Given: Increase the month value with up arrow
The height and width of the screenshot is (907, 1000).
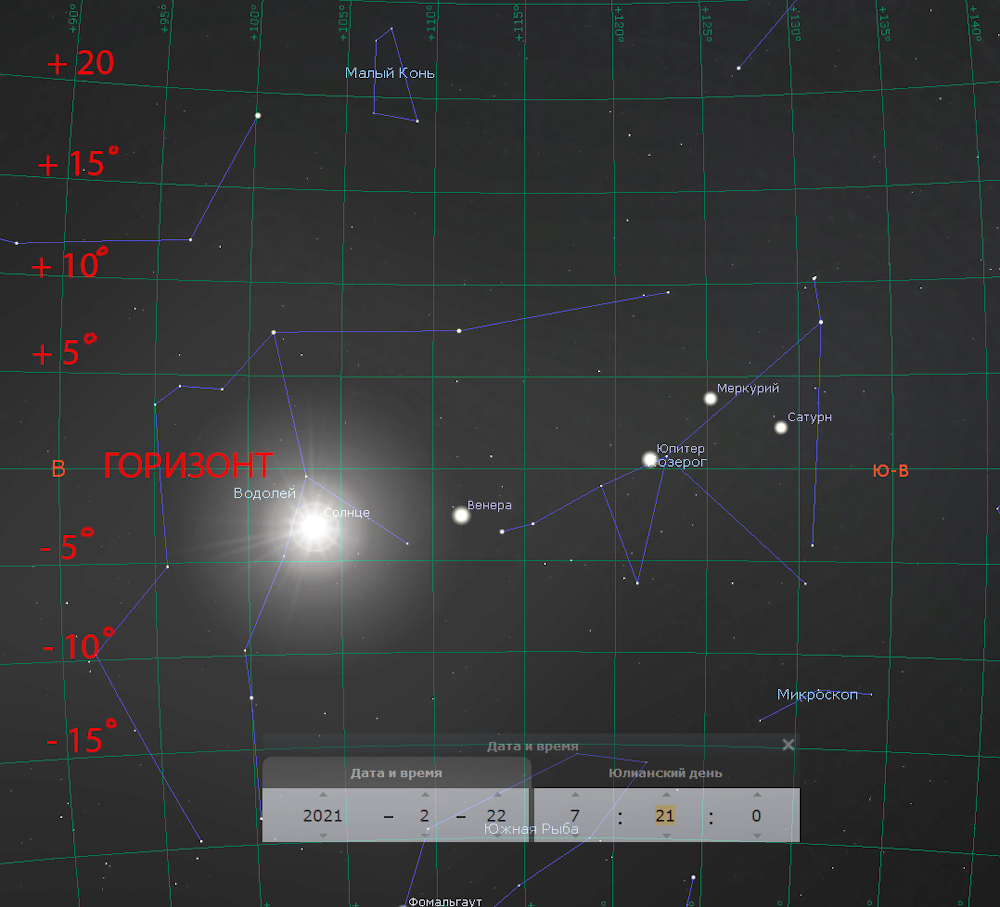Looking at the screenshot, I should click(425, 795).
